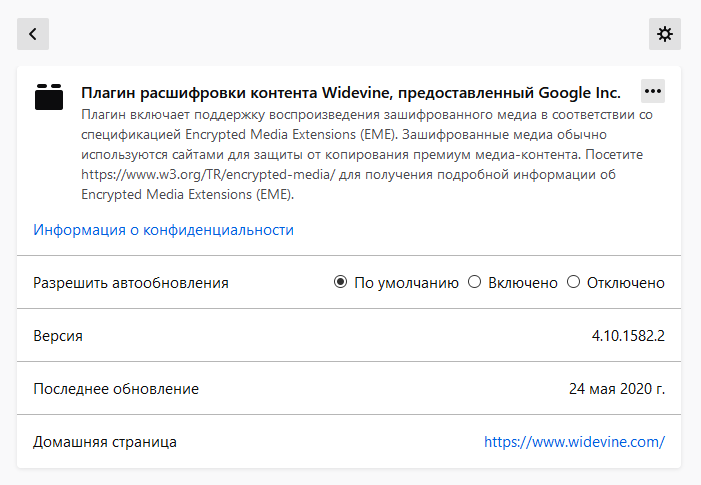Open 'Информация о конфиденциальности' link
Image resolution: width=701 pixels, height=485 pixels.
click(x=163, y=230)
